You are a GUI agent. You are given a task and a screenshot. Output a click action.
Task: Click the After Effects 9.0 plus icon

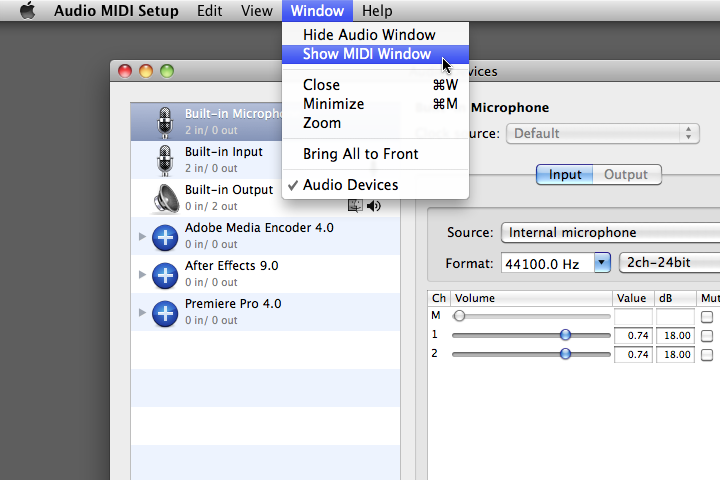pos(165,275)
